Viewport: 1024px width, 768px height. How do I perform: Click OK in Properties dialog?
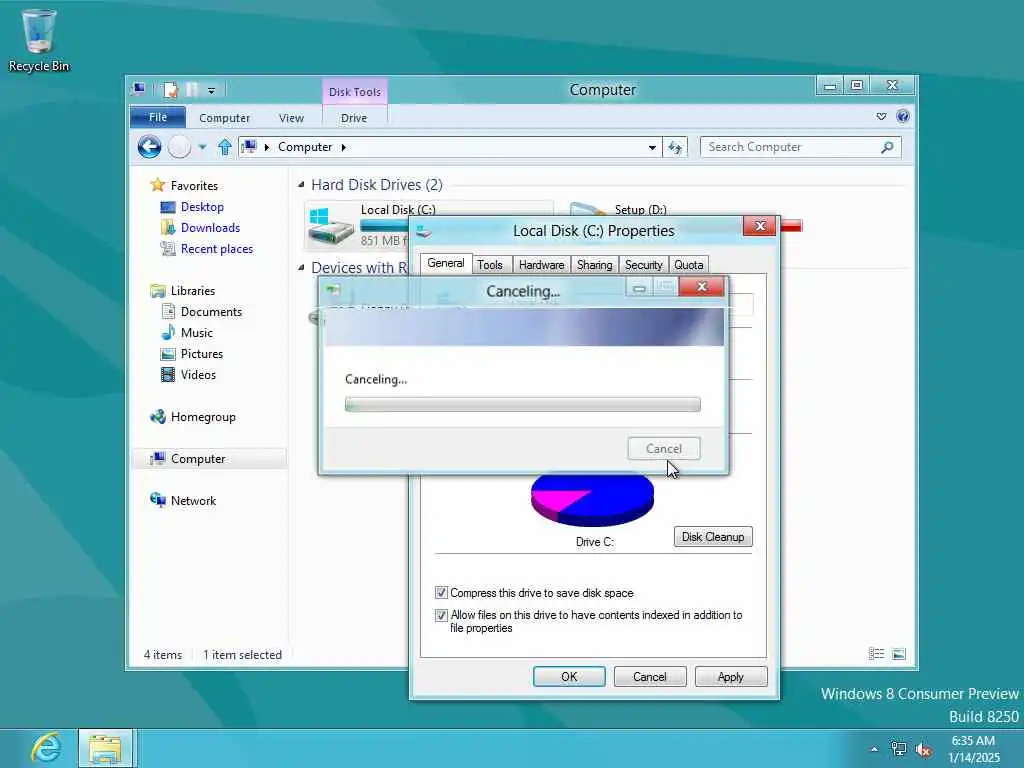coord(569,677)
